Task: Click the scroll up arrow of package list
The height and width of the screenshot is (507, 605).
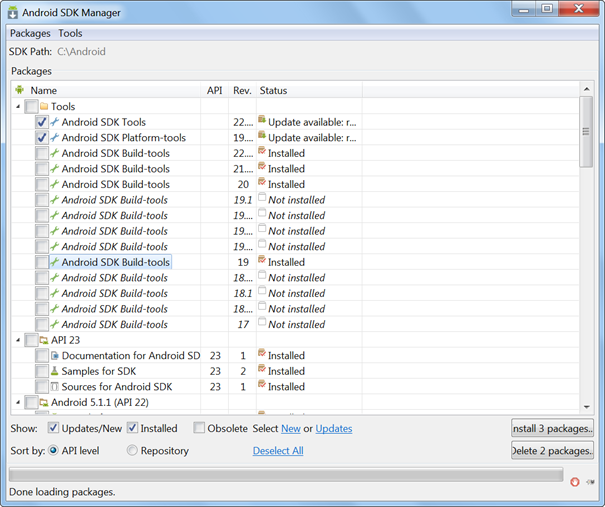Action: click(586, 89)
